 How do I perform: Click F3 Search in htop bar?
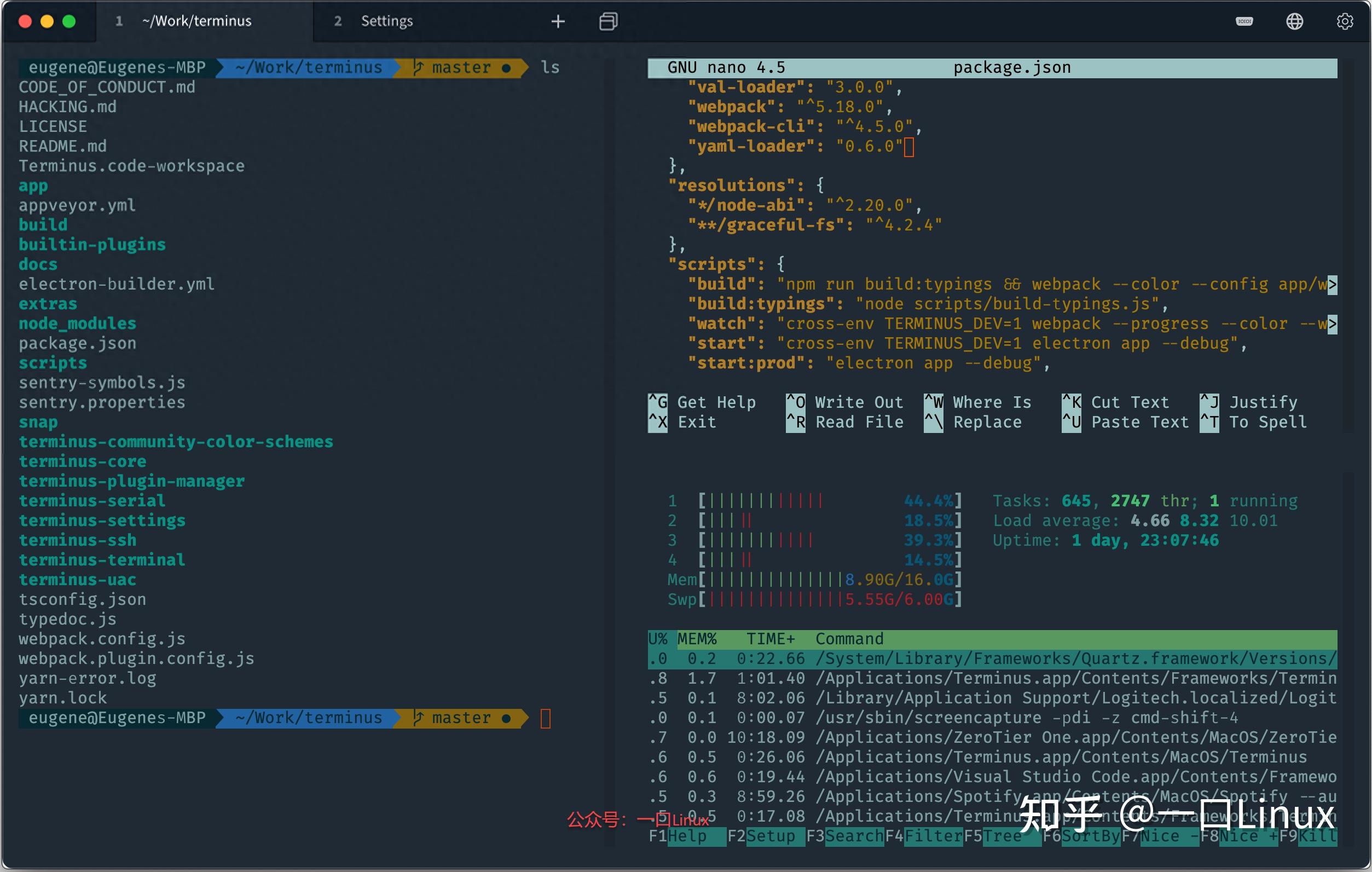[x=844, y=836]
